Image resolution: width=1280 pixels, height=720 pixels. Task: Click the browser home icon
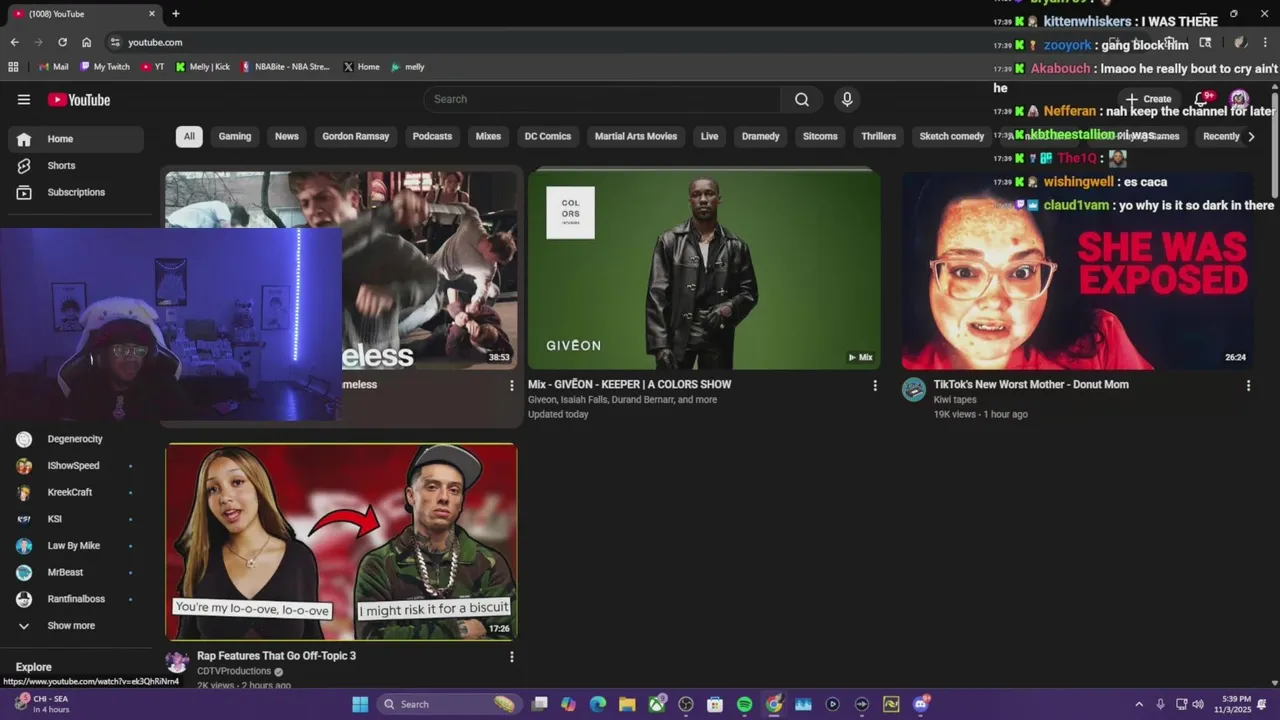(x=87, y=42)
